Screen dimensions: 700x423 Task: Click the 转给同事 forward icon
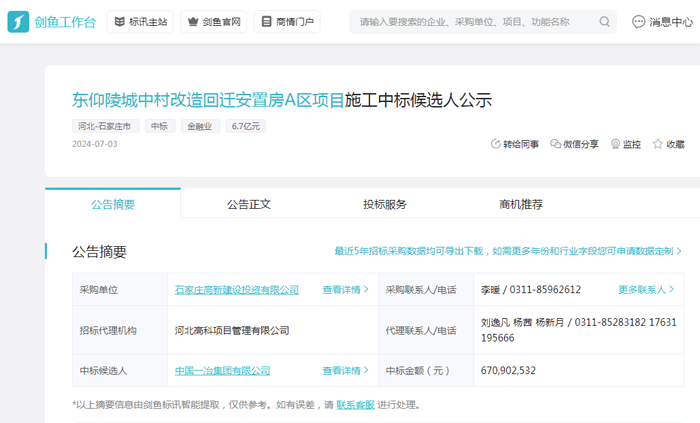click(496, 144)
